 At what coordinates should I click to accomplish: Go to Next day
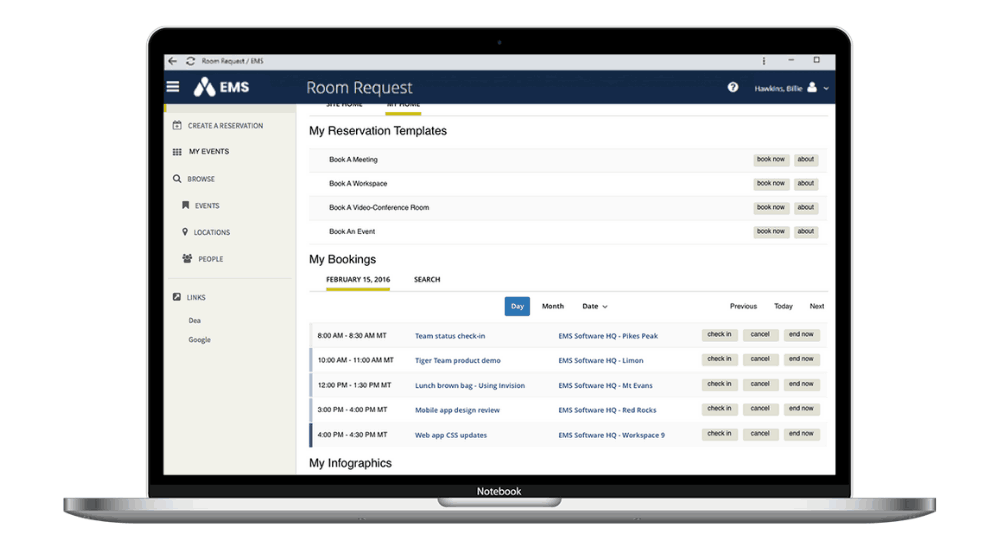[x=816, y=307]
